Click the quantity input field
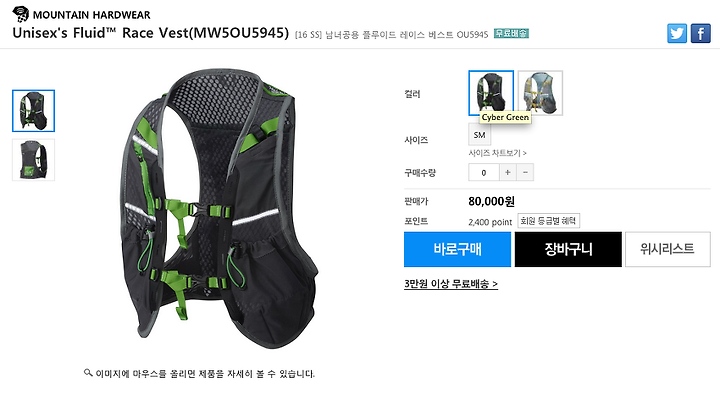 [x=484, y=173]
